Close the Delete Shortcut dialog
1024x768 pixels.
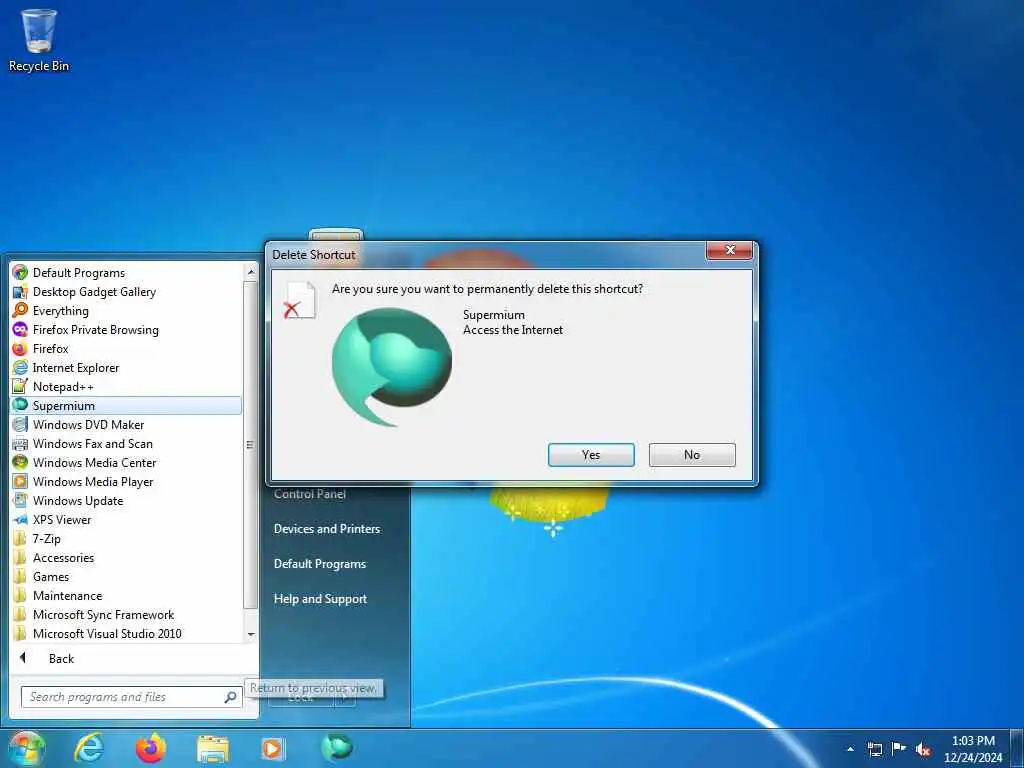(x=729, y=250)
